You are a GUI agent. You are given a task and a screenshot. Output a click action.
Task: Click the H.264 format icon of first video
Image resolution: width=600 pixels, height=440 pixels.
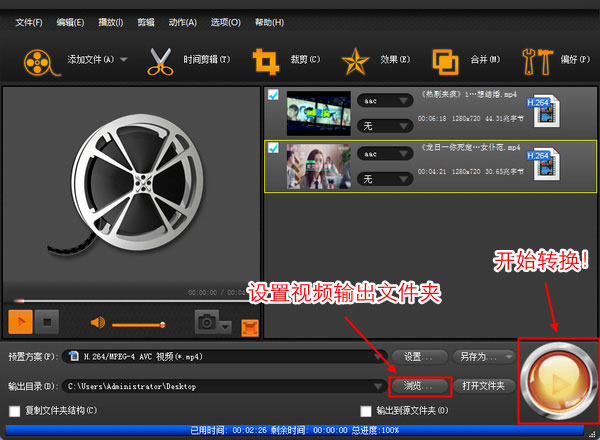tap(544, 111)
